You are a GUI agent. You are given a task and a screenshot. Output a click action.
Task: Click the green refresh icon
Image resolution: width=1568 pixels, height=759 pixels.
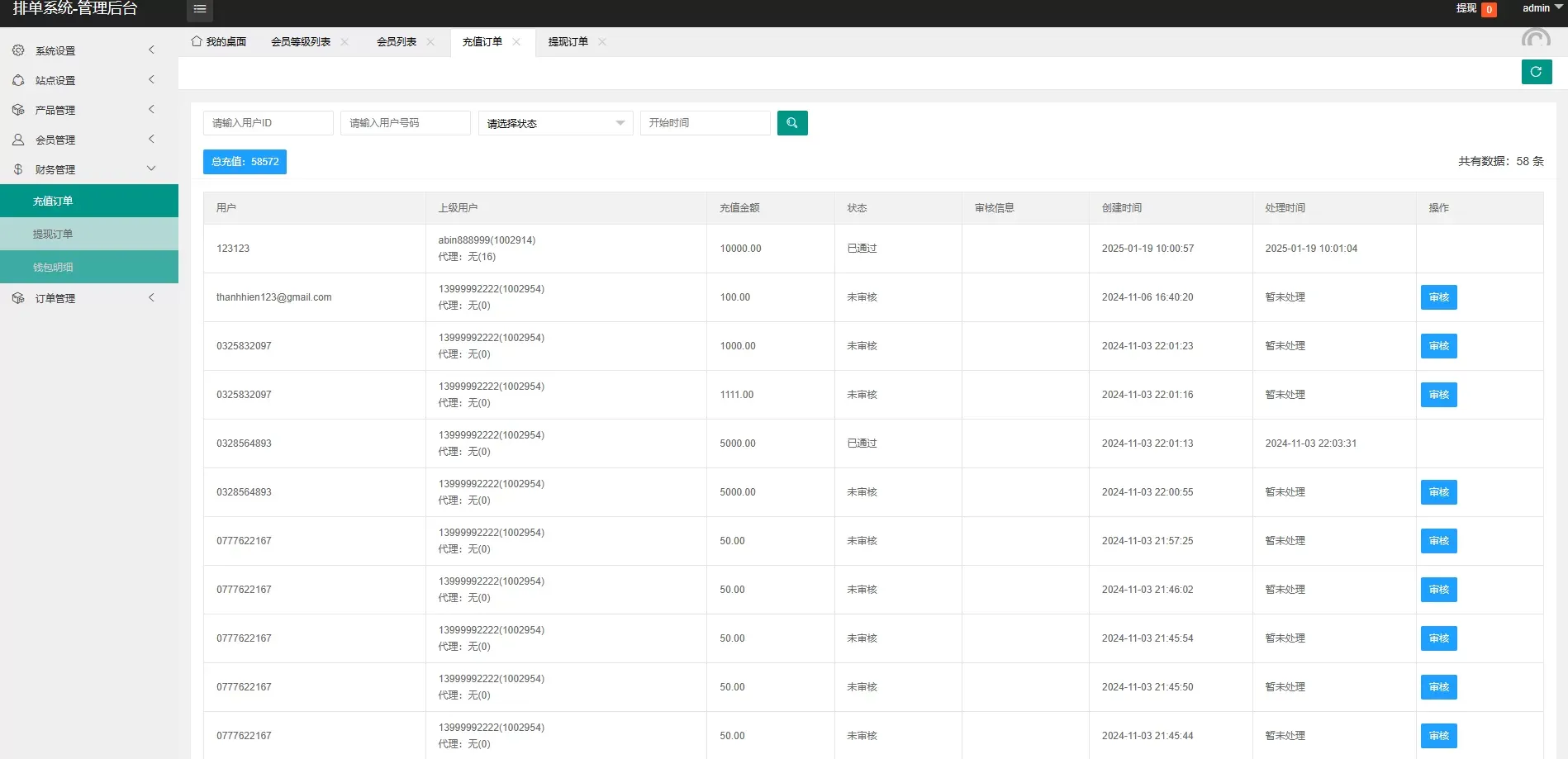[x=1536, y=72]
